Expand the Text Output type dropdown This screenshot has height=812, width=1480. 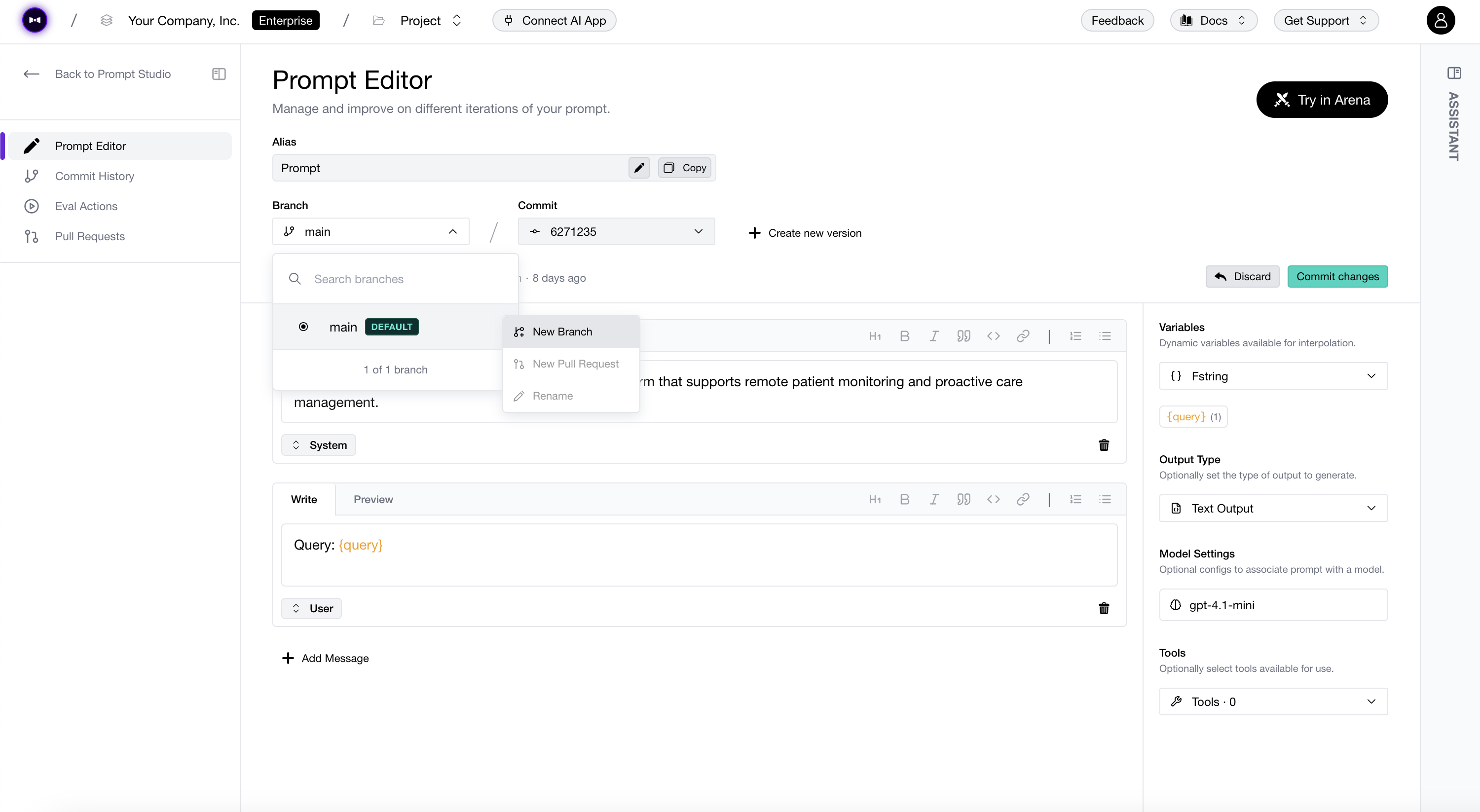click(x=1273, y=509)
